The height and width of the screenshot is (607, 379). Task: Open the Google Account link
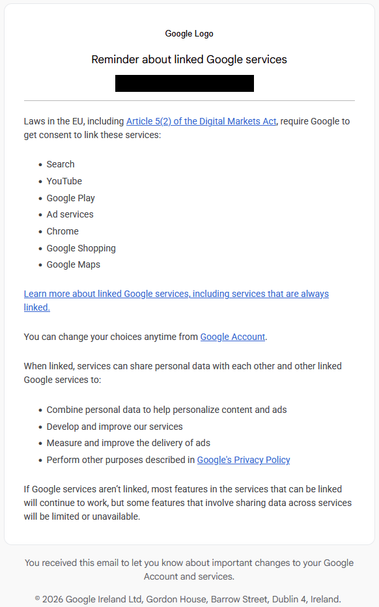[233, 337]
